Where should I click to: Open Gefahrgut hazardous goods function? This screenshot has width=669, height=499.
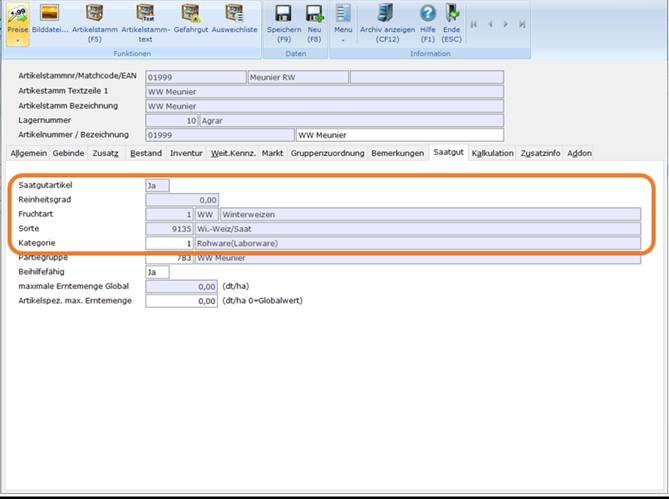[191, 19]
